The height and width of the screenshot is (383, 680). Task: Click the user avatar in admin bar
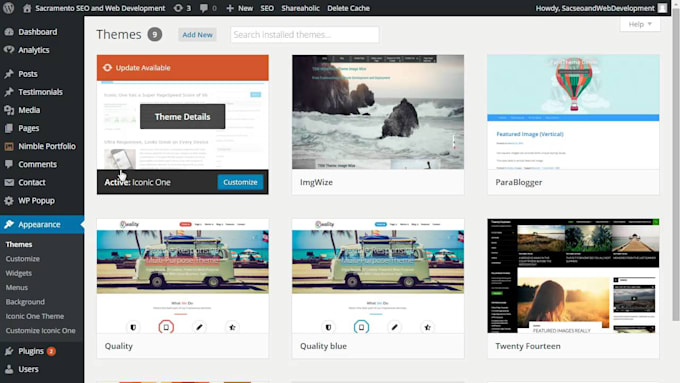pyautogui.click(x=662, y=8)
